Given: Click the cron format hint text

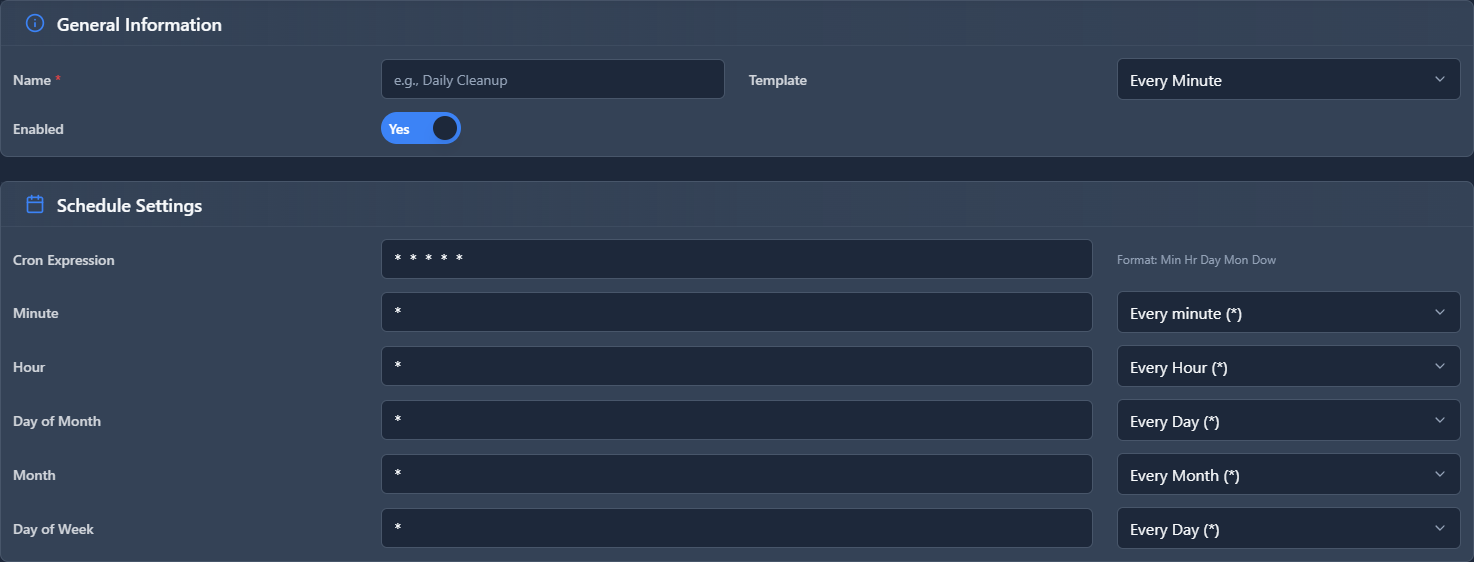Looking at the screenshot, I should click(1196, 260).
